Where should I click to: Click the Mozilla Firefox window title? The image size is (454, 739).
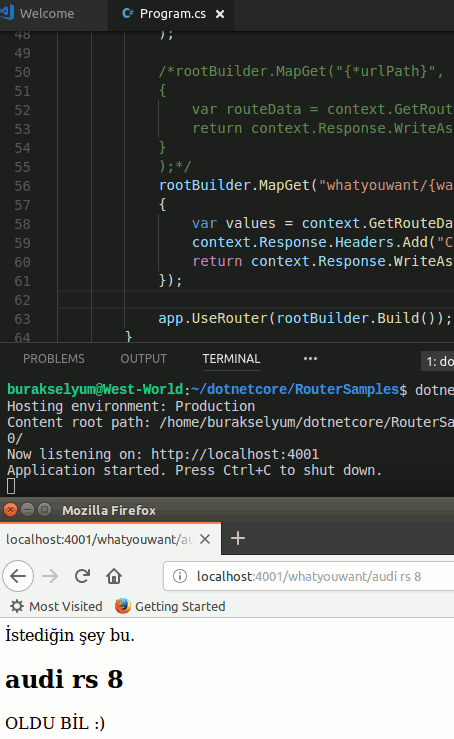click(109, 510)
